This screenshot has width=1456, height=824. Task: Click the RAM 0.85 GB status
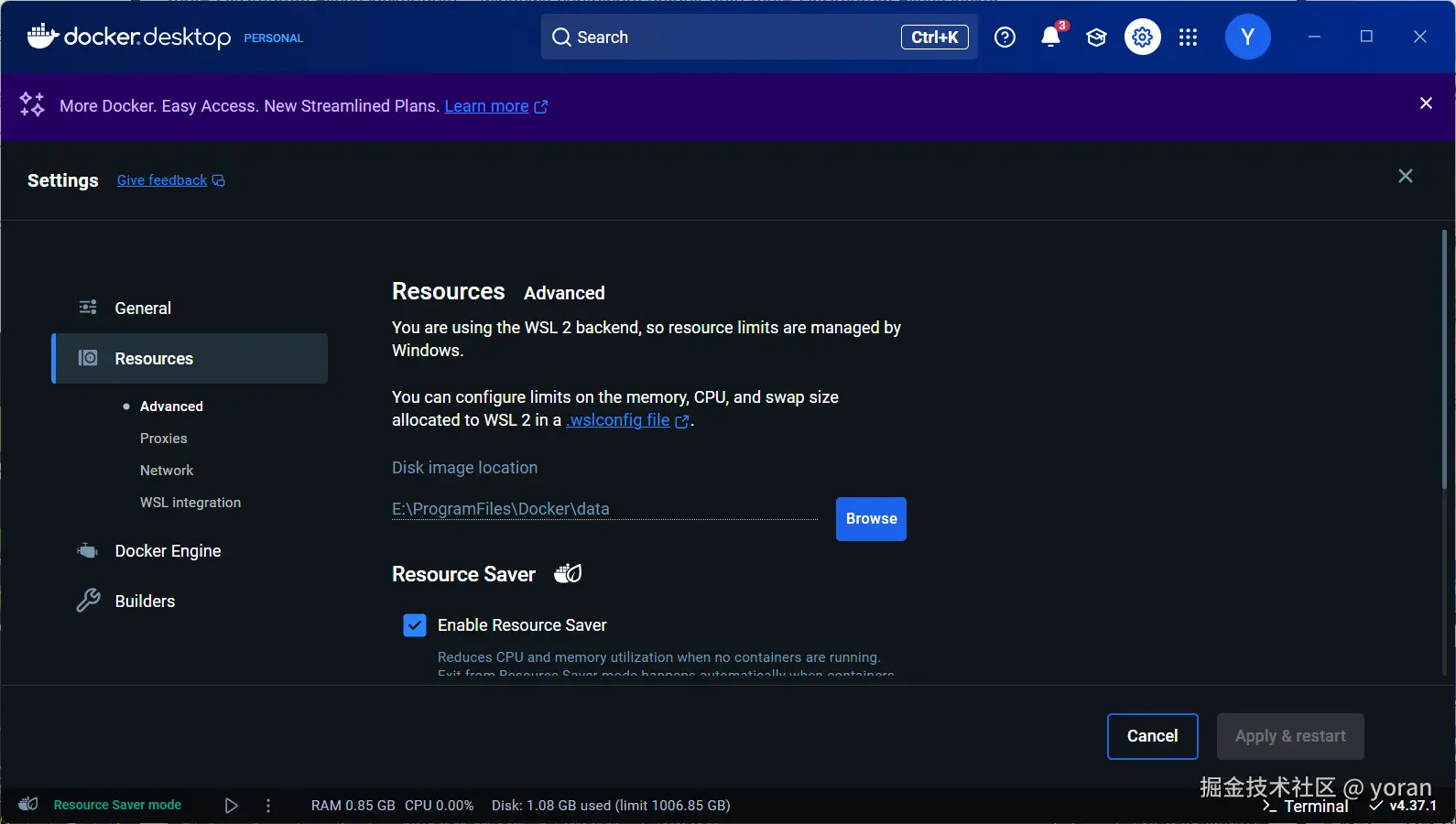point(353,806)
